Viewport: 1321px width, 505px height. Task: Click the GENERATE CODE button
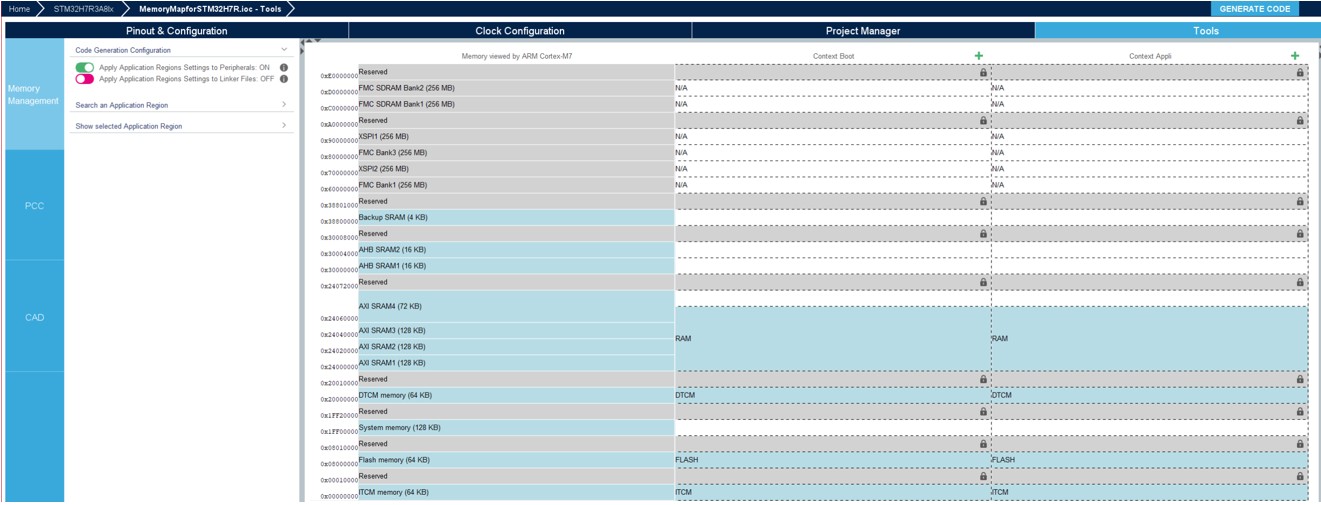[1256, 9]
